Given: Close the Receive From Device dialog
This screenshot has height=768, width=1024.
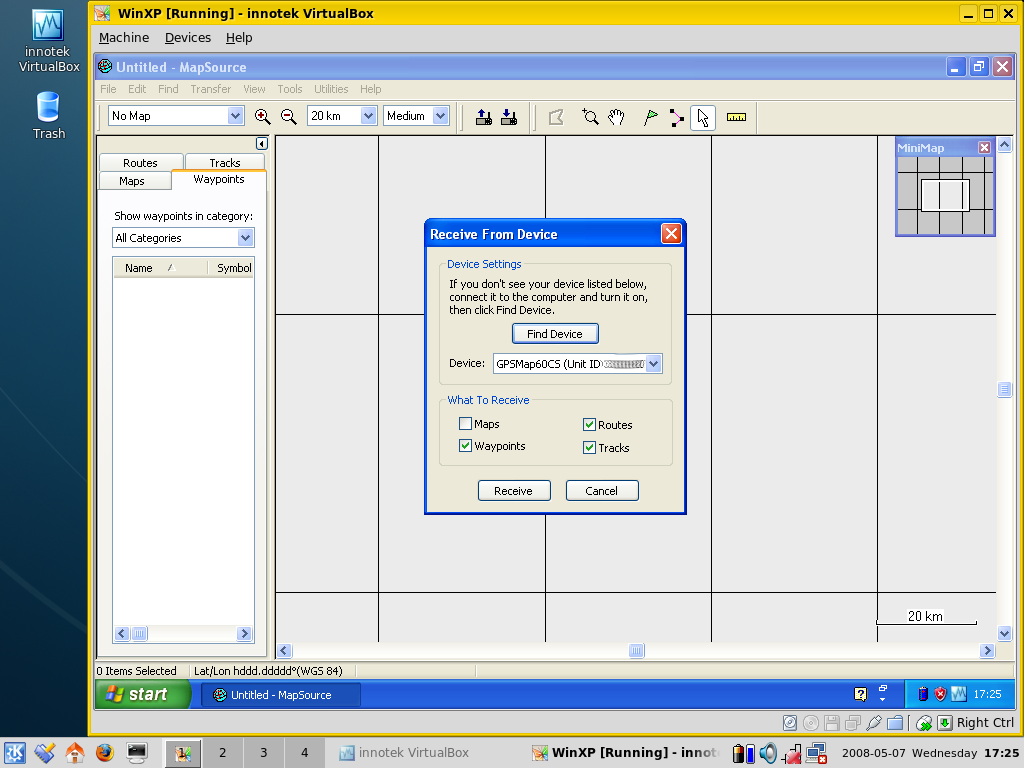Looking at the screenshot, I should pos(671,234).
